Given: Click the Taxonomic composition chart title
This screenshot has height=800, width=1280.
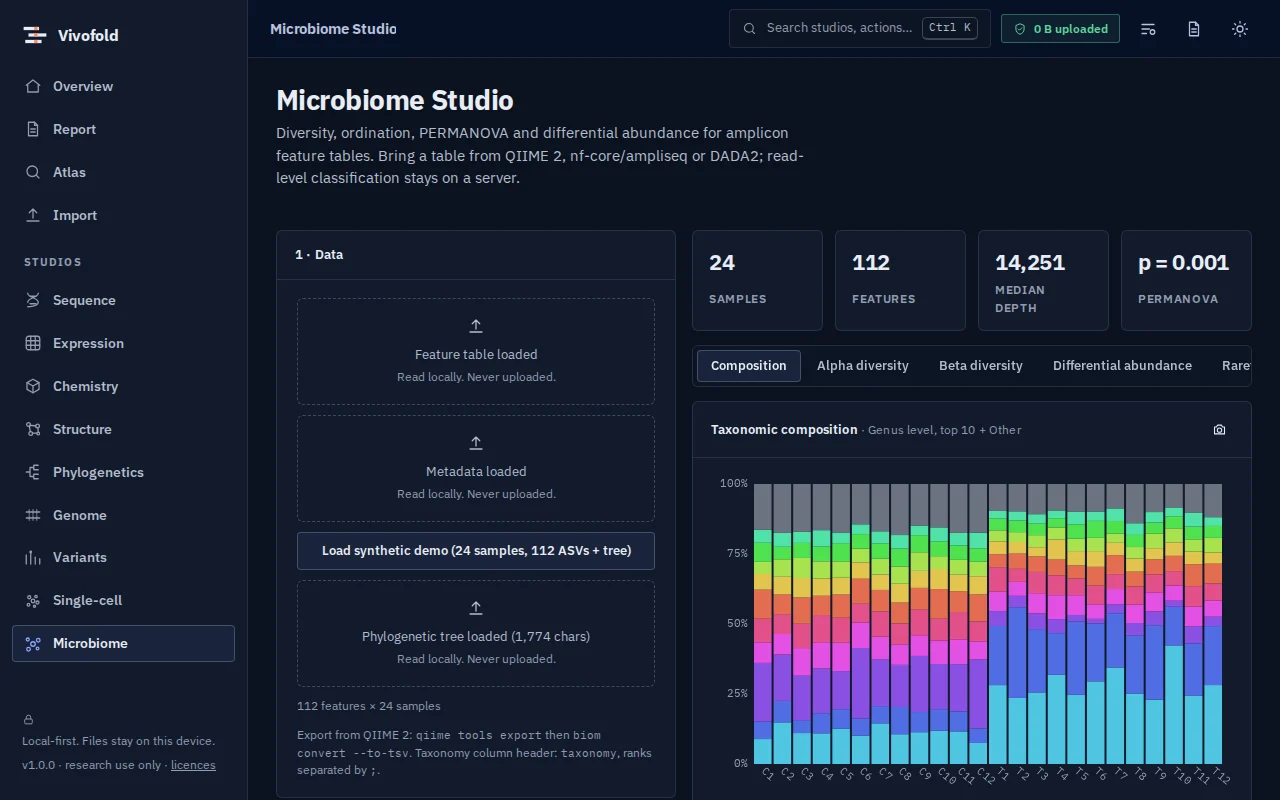Looking at the screenshot, I should click(x=784, y=429).
